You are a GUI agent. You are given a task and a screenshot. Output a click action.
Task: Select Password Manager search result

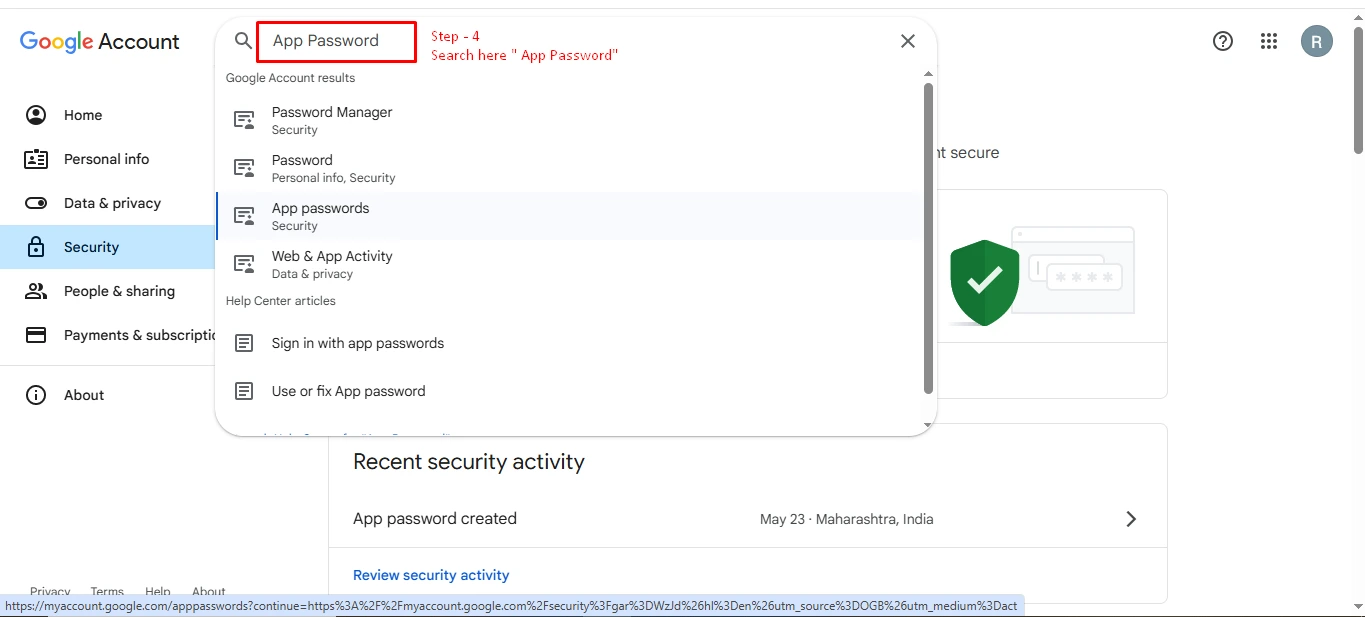point(332,120)
